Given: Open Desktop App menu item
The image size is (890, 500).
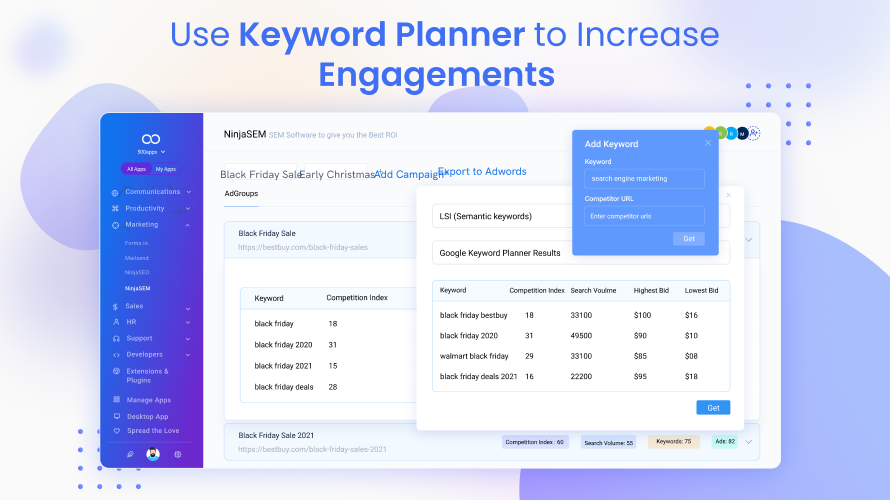Looking at the screenshot, I should tap(148, 417).
